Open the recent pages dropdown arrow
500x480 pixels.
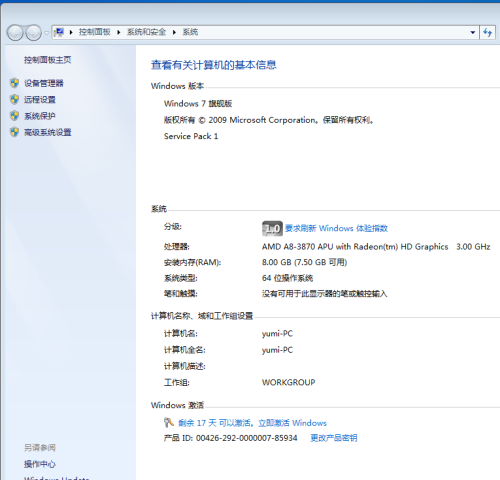(47, 33)
